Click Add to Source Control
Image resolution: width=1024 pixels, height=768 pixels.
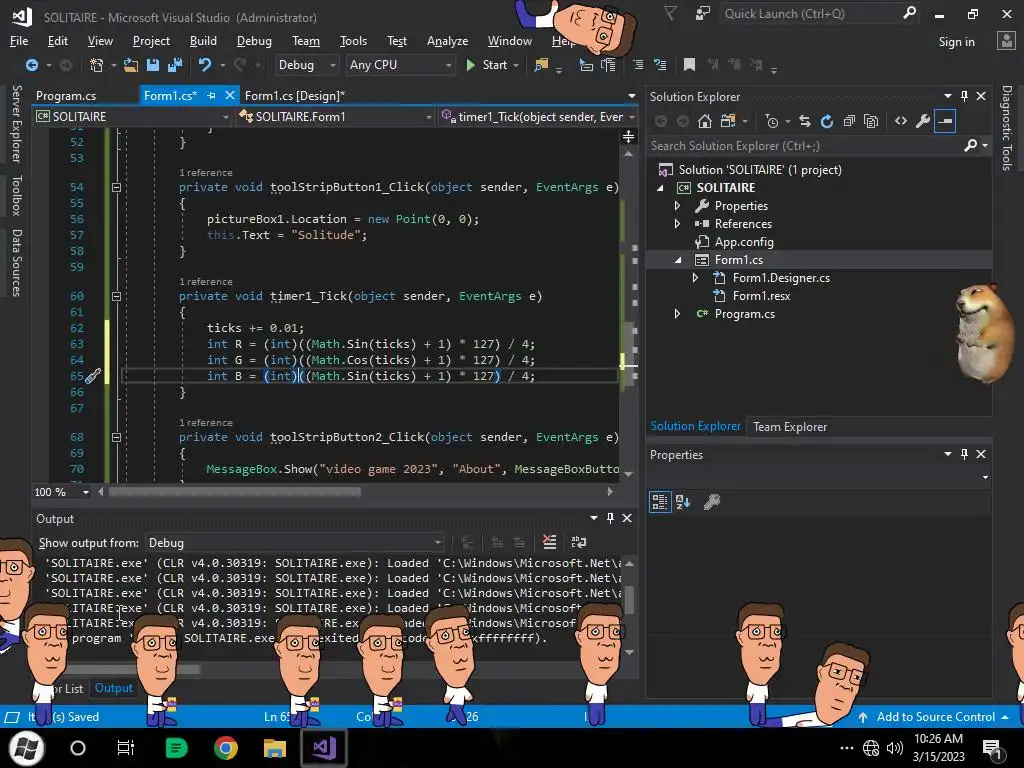935,716
